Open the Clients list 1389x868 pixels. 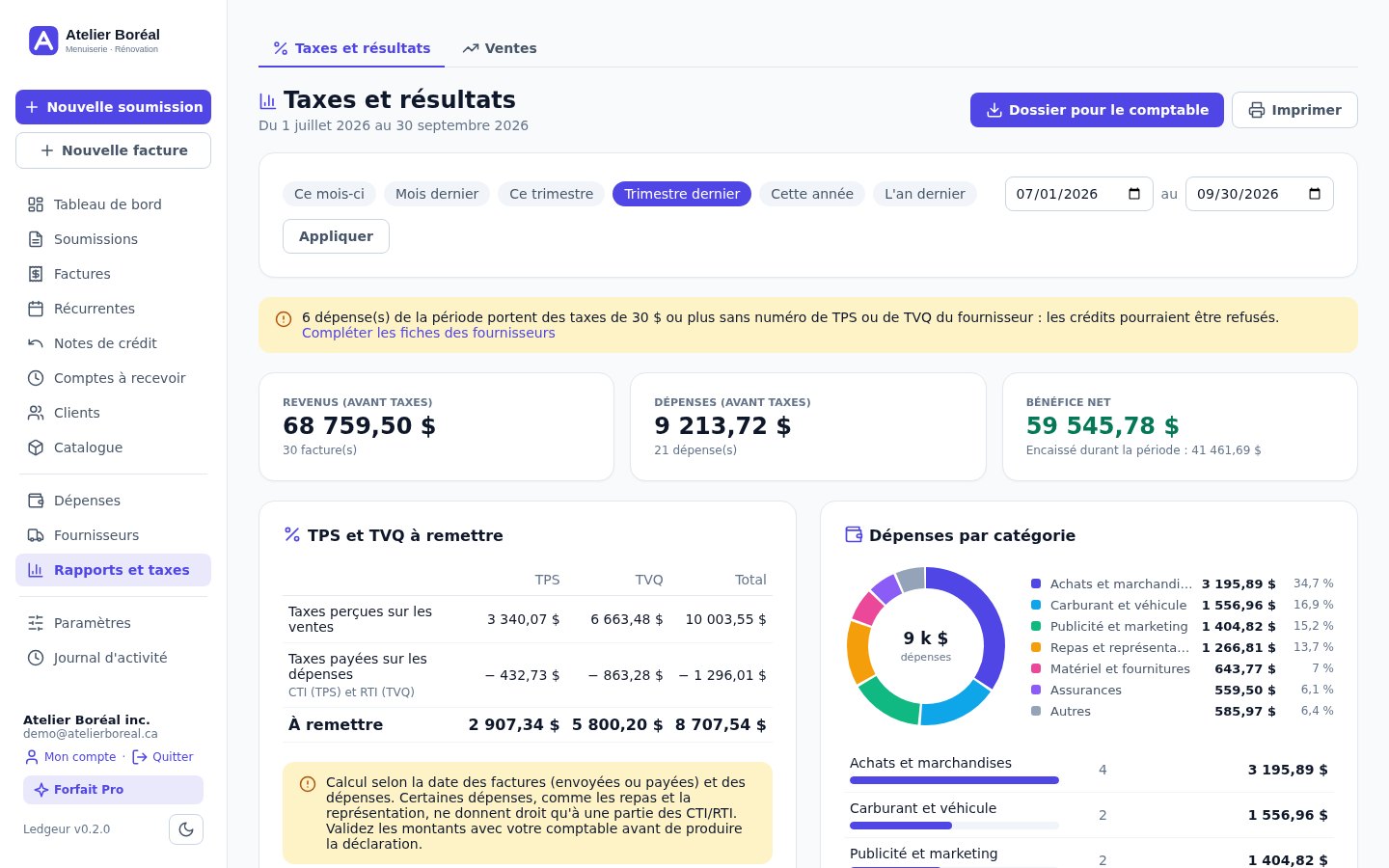113,413
